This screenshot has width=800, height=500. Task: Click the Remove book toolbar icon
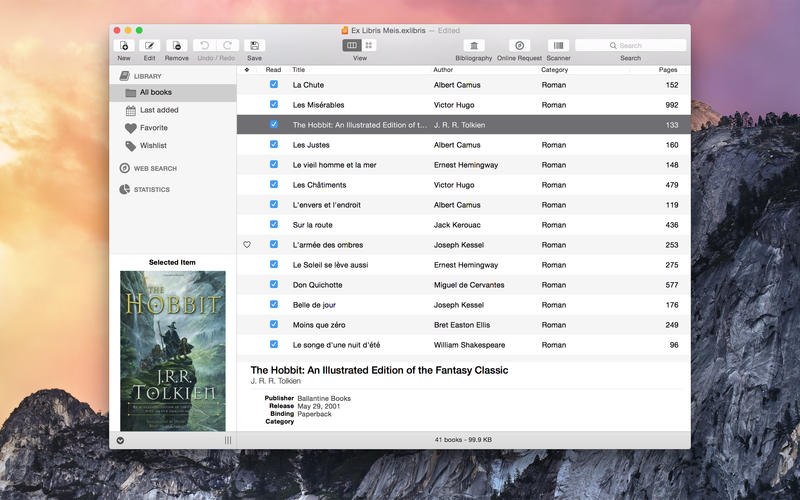coord(176,45)
